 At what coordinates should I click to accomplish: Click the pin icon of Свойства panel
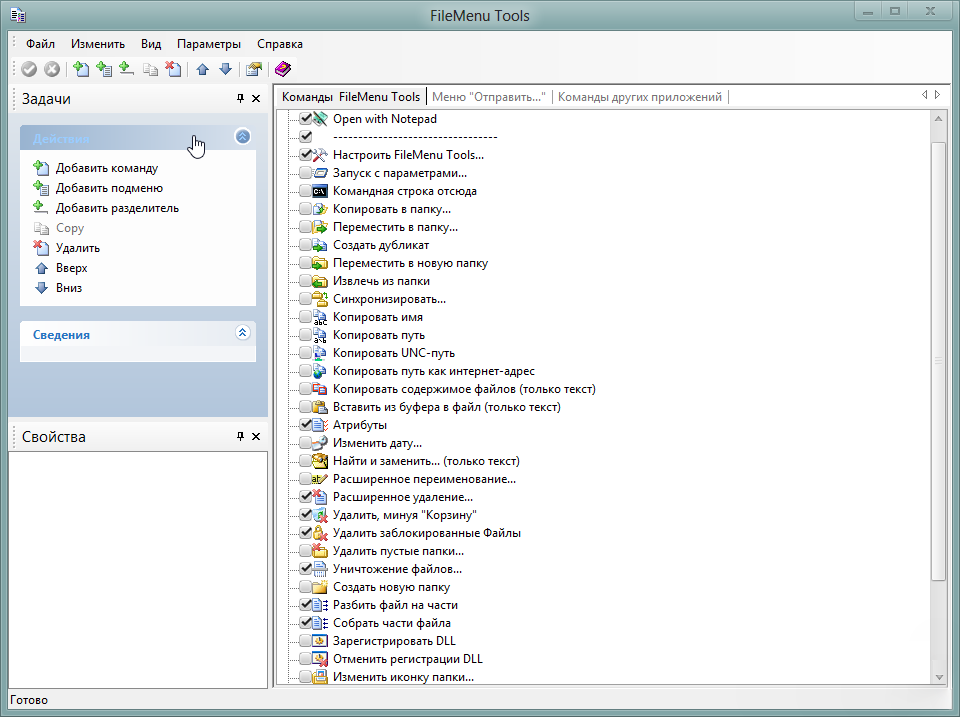240,437
